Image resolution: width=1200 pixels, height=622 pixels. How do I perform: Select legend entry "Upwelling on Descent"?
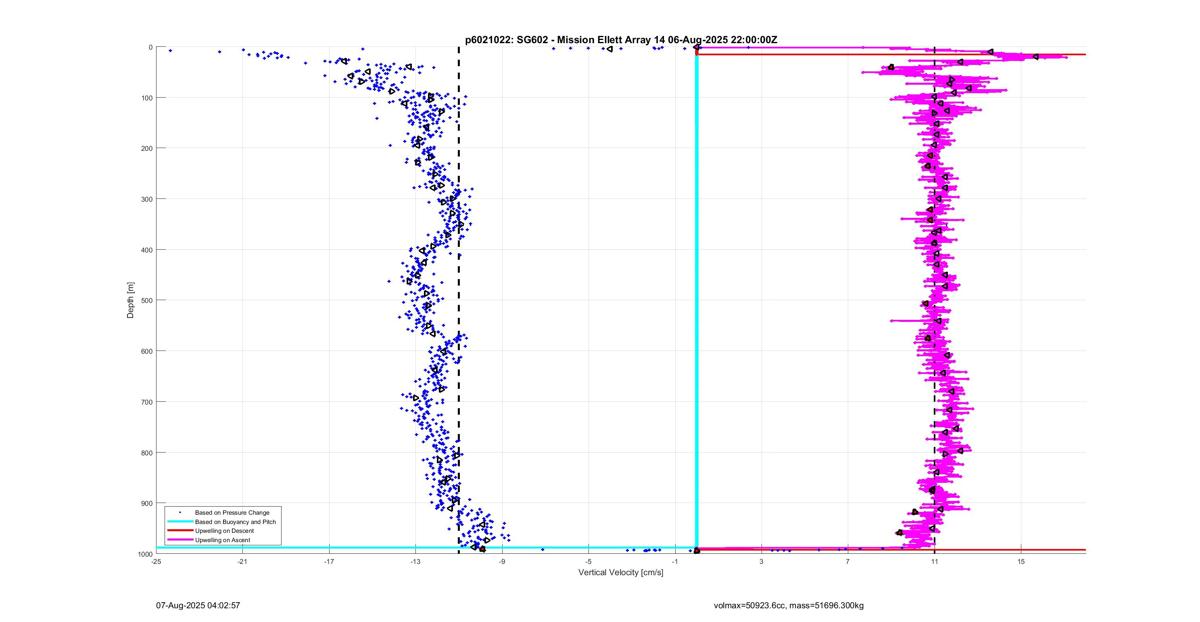[225, 531]
